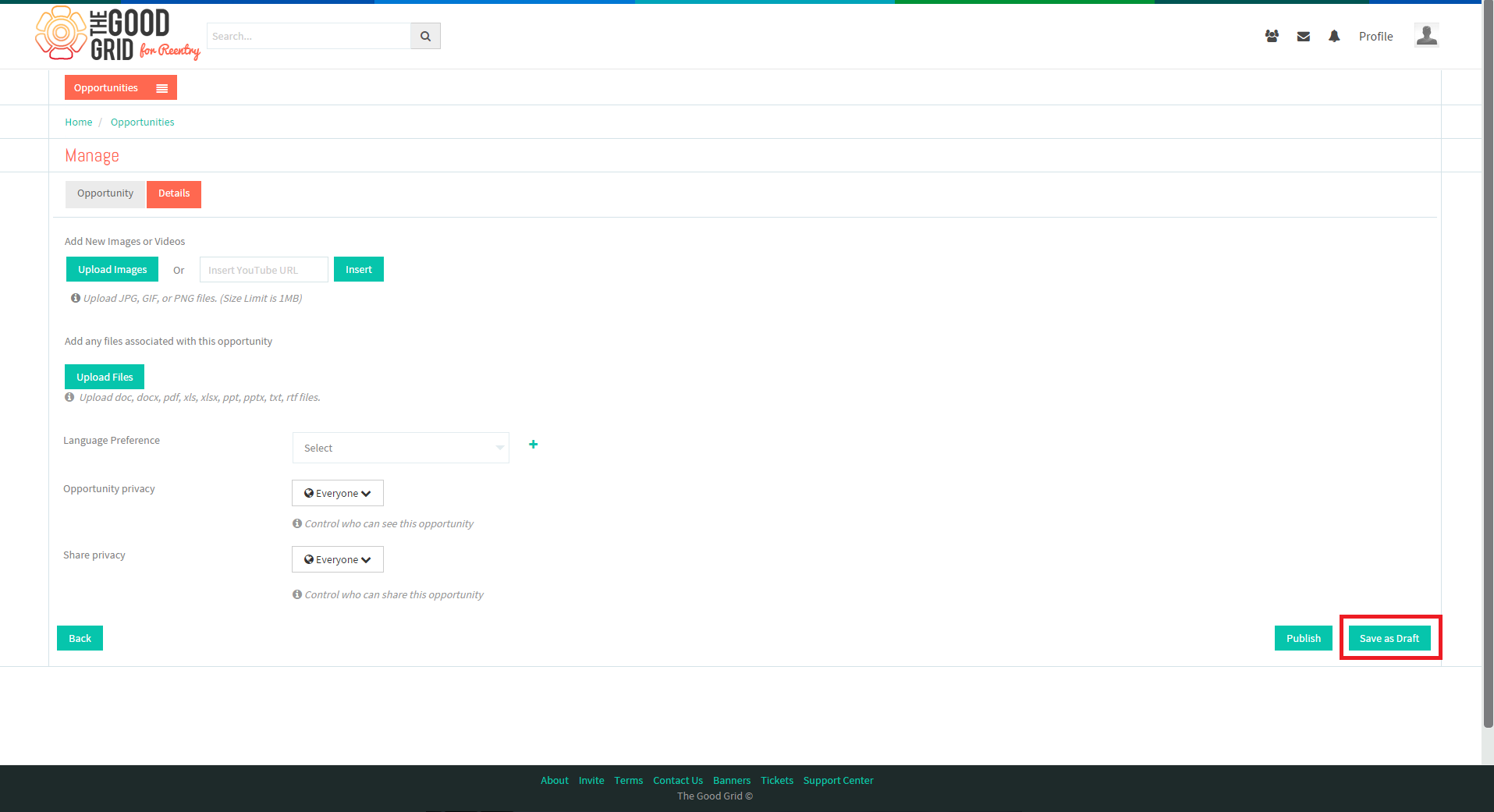Screen dimensions: 1494x812
Task: Open the notifications bell icon
Action: click(1334, 36)
